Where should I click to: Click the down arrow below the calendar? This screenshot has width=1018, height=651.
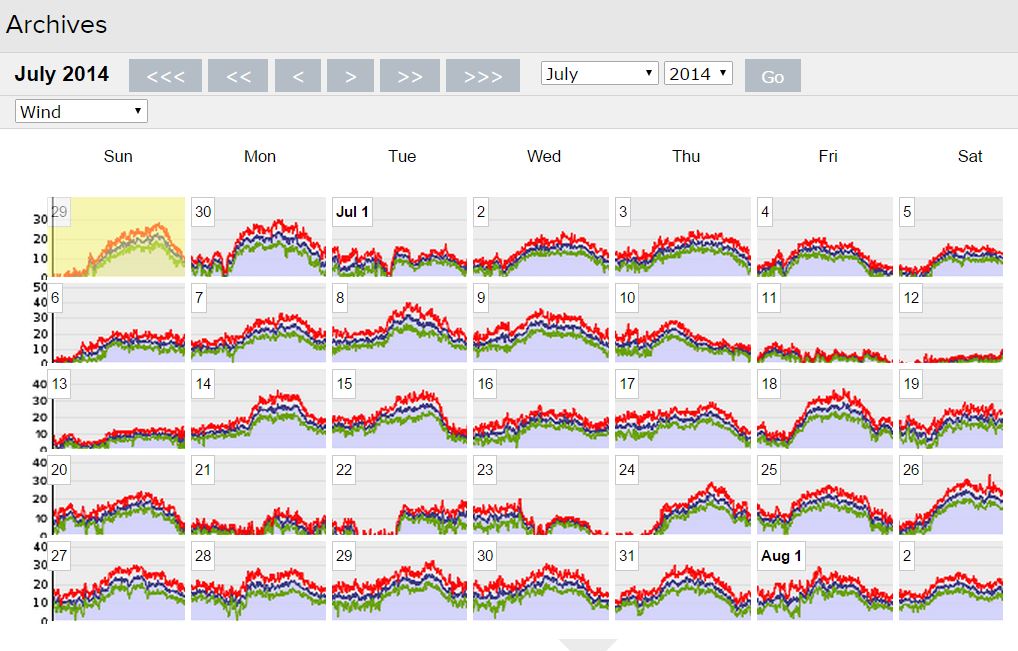(587, 645)
